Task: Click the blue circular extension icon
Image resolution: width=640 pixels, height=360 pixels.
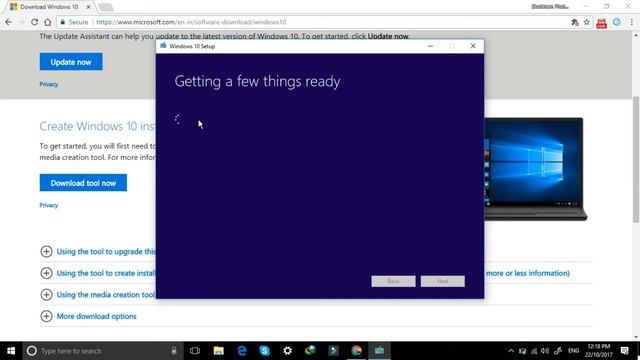Action: (x=616, y=22)
